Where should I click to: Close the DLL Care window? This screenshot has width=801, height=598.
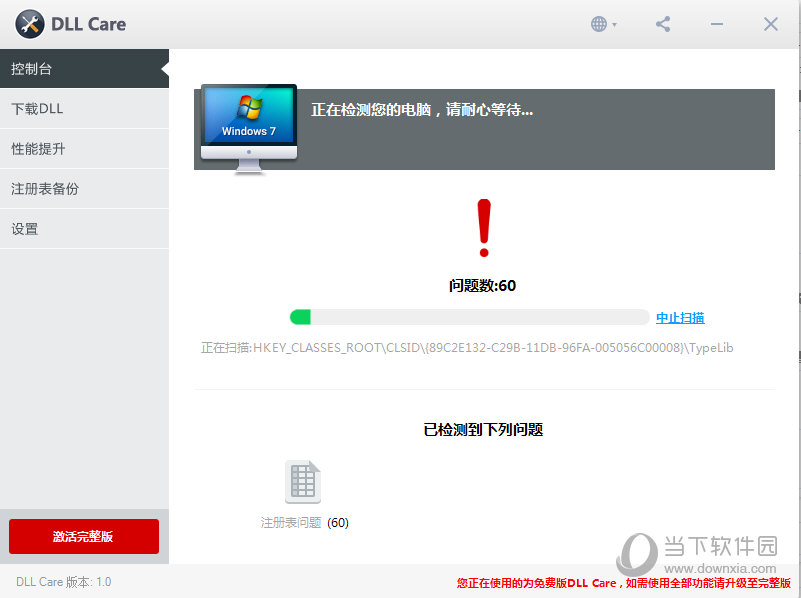[x=771, y=24]
